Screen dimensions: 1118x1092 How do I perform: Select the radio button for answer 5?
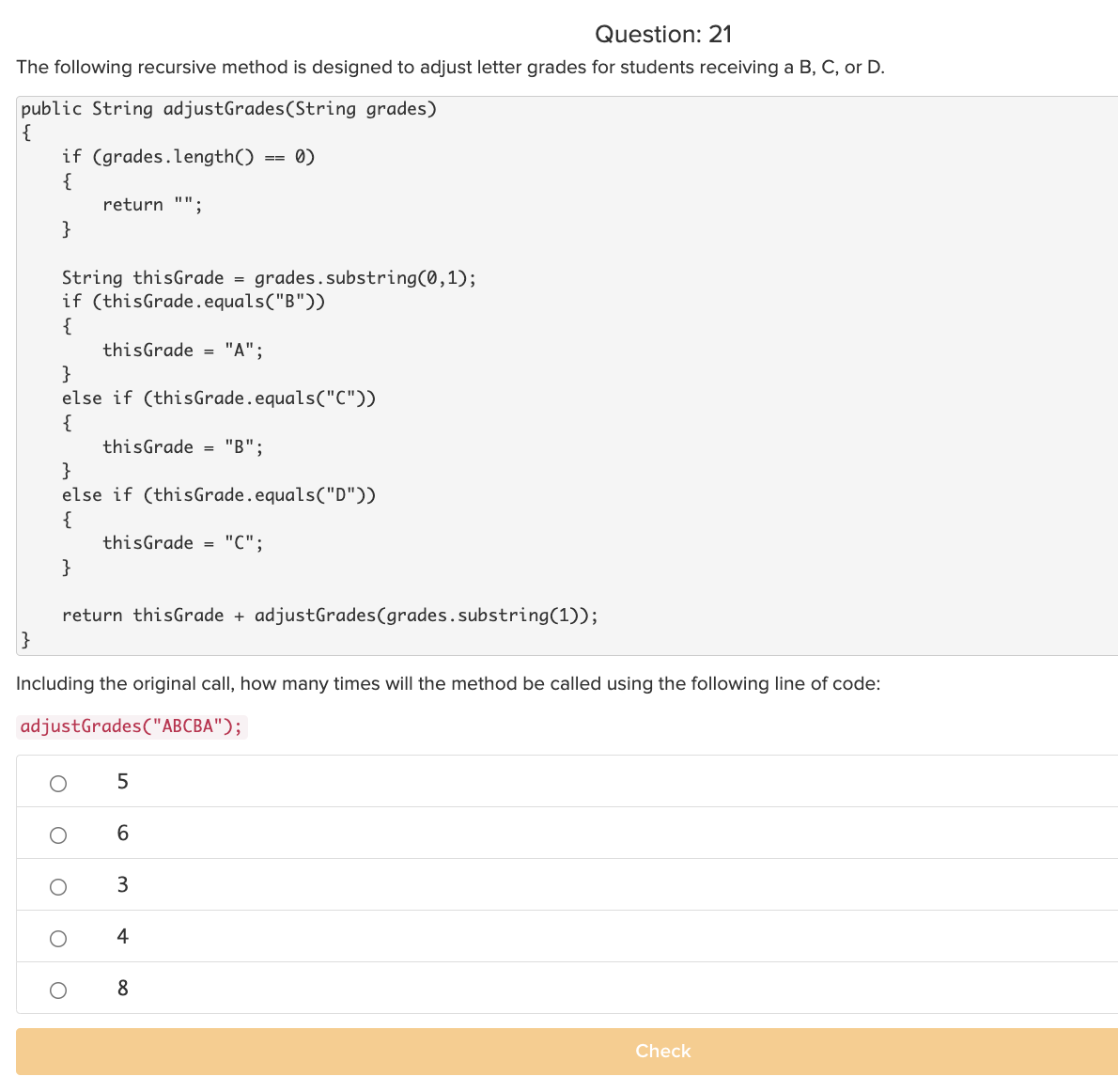coord(58,782)
